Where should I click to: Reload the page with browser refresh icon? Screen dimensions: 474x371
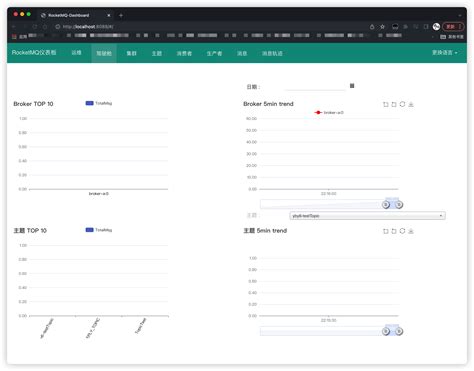pyautogui.click(x=35, y=27)
